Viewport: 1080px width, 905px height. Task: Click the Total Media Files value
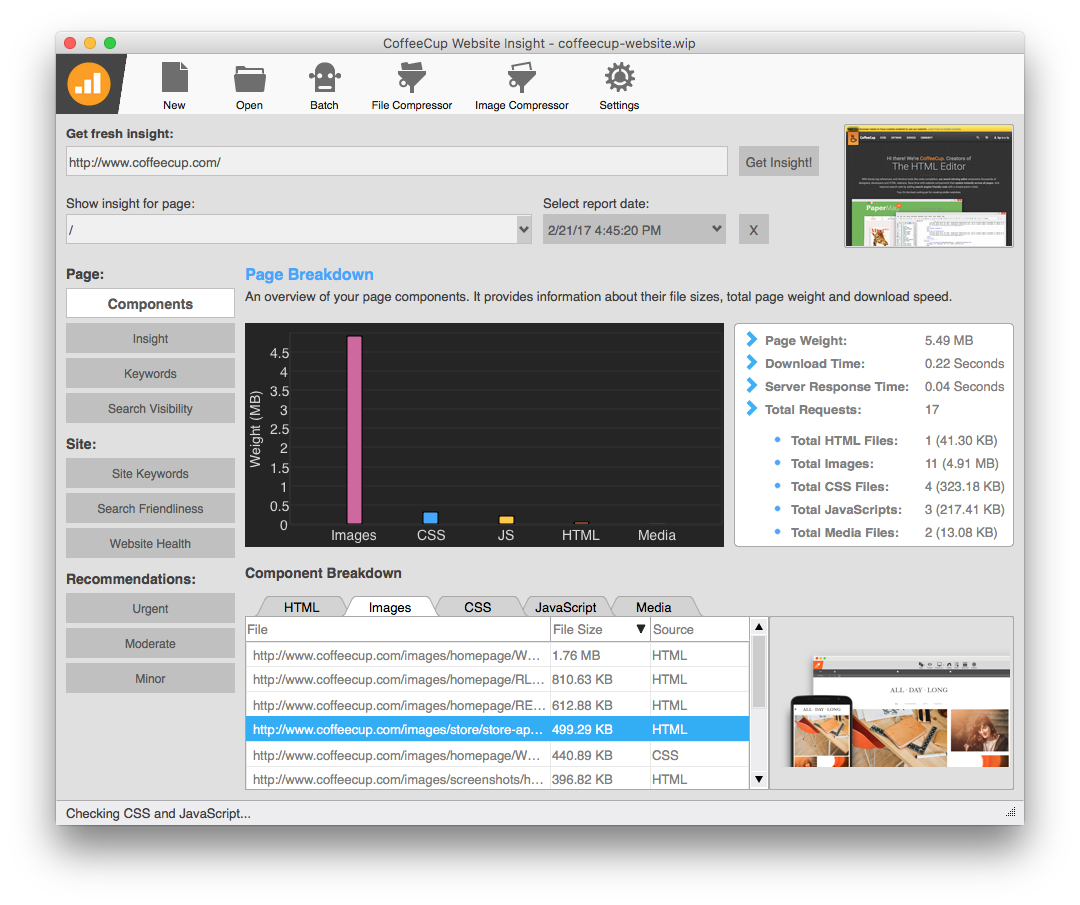tap(961, 532)
